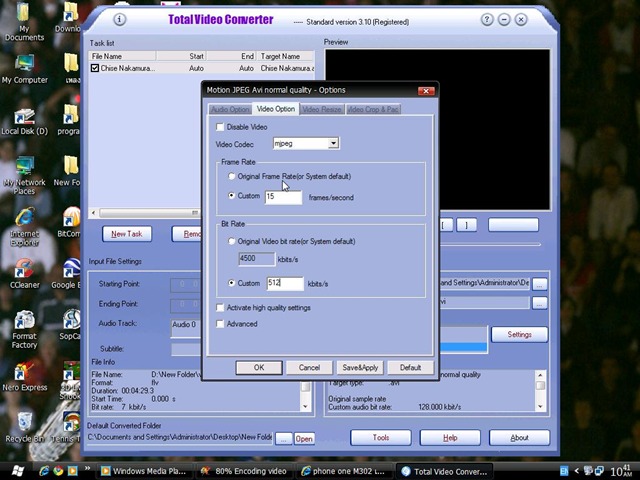Open the New Folder icon on desktop
This screenshot has height=480, width=640.
[69, 171]
